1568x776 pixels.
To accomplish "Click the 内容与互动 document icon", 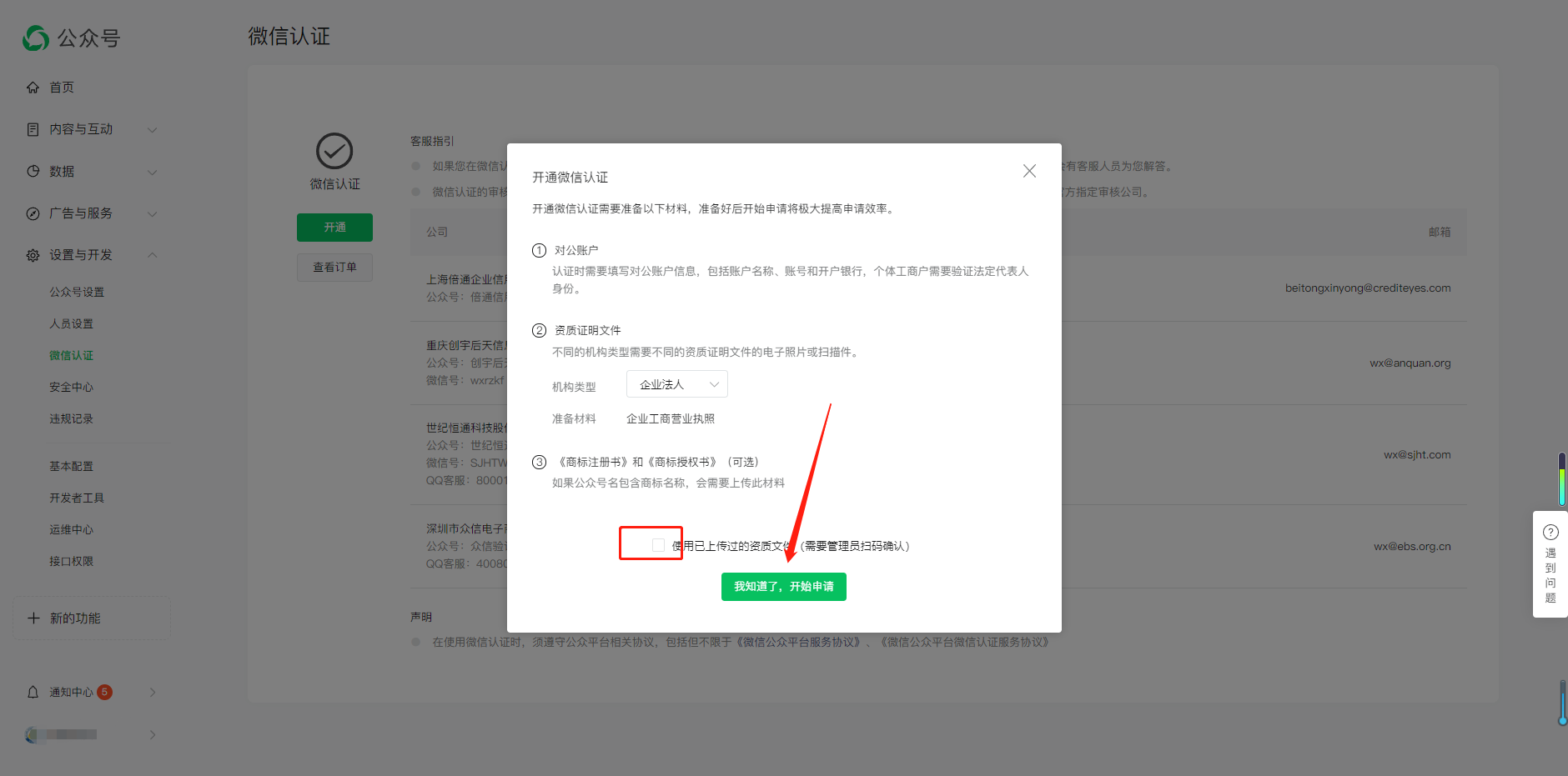I will [33, 129].
